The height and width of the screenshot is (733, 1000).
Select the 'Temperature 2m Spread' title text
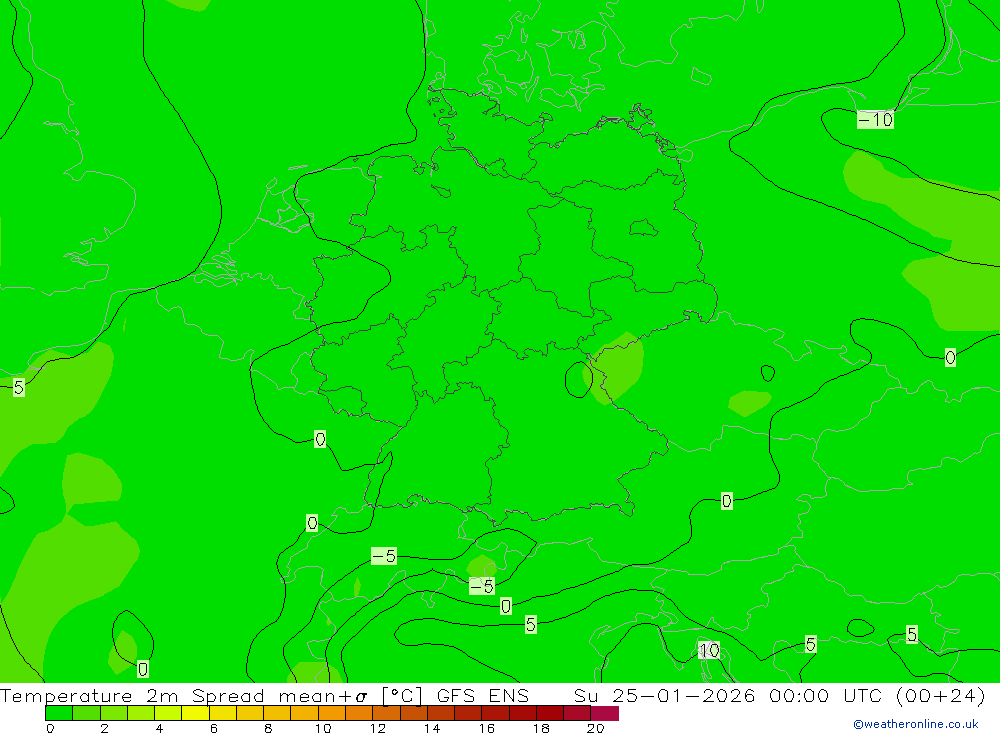click(132, 695)
